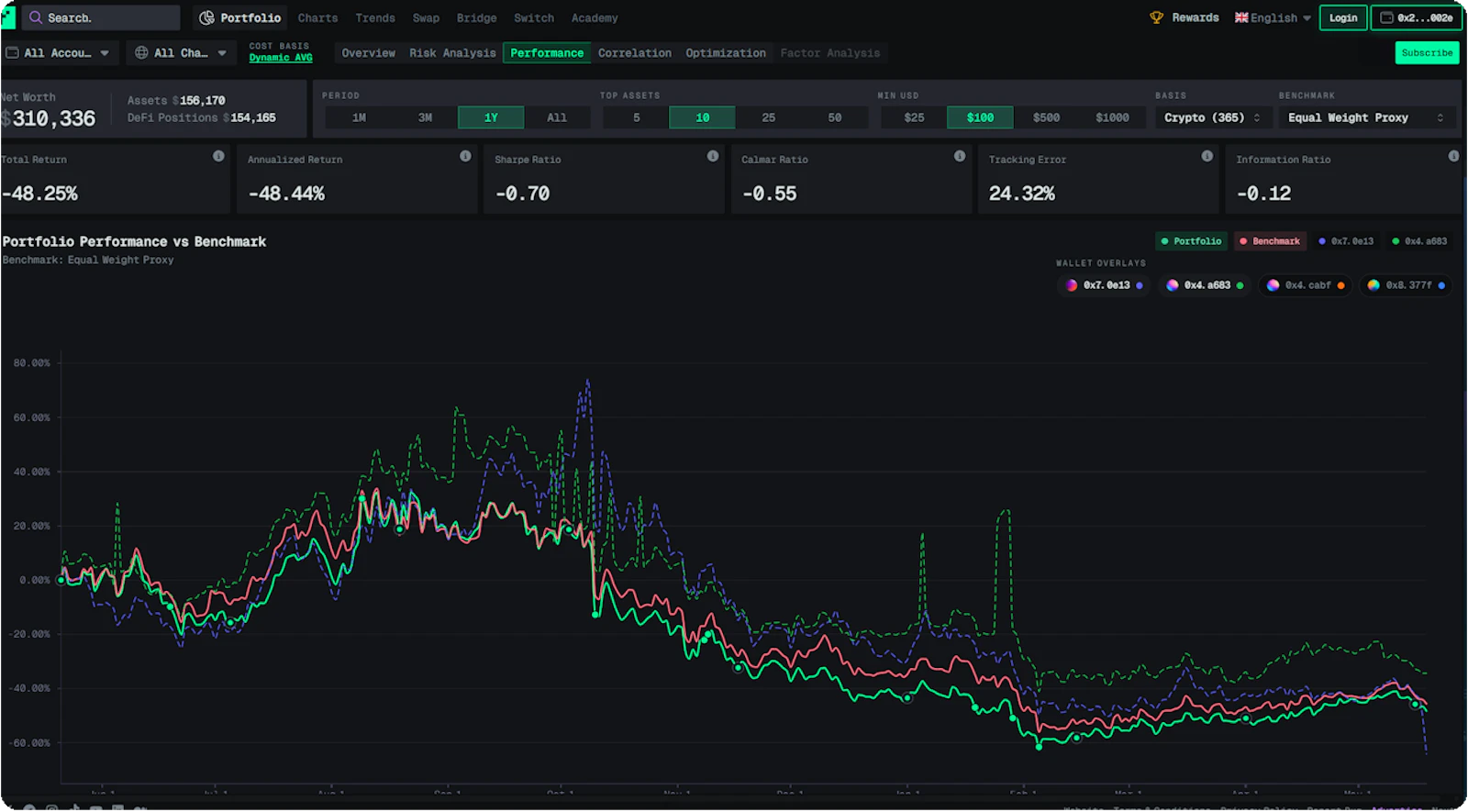The width and height of the screenshot is (1468, 812).
Task: Open the Calmar Ratio info icon
Action: (x=960, y=156)
